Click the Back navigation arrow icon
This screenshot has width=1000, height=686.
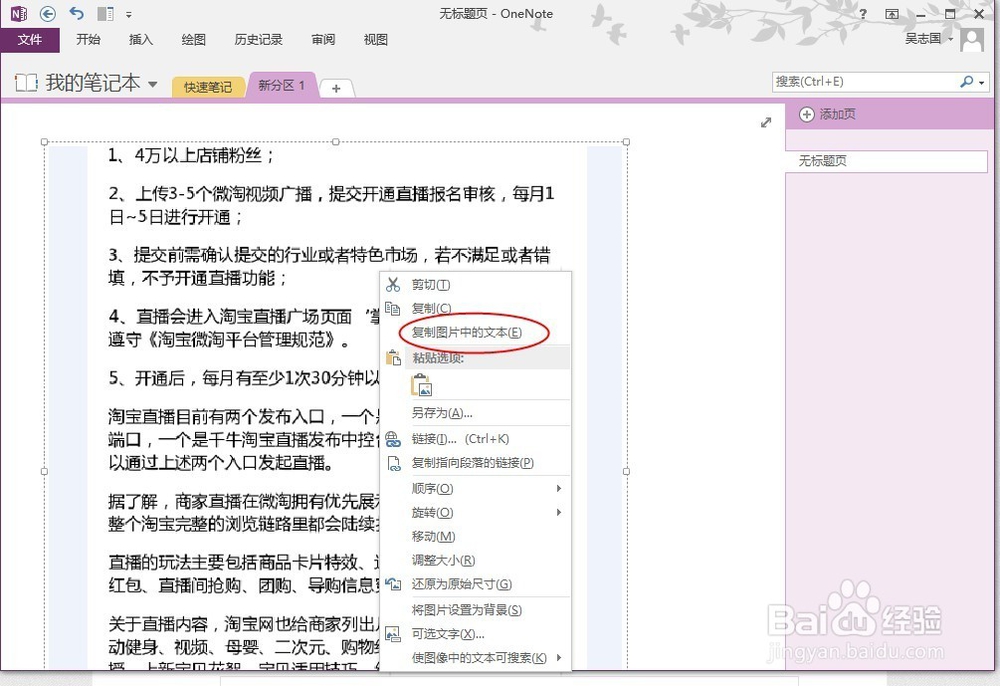(x=46, y=14)
